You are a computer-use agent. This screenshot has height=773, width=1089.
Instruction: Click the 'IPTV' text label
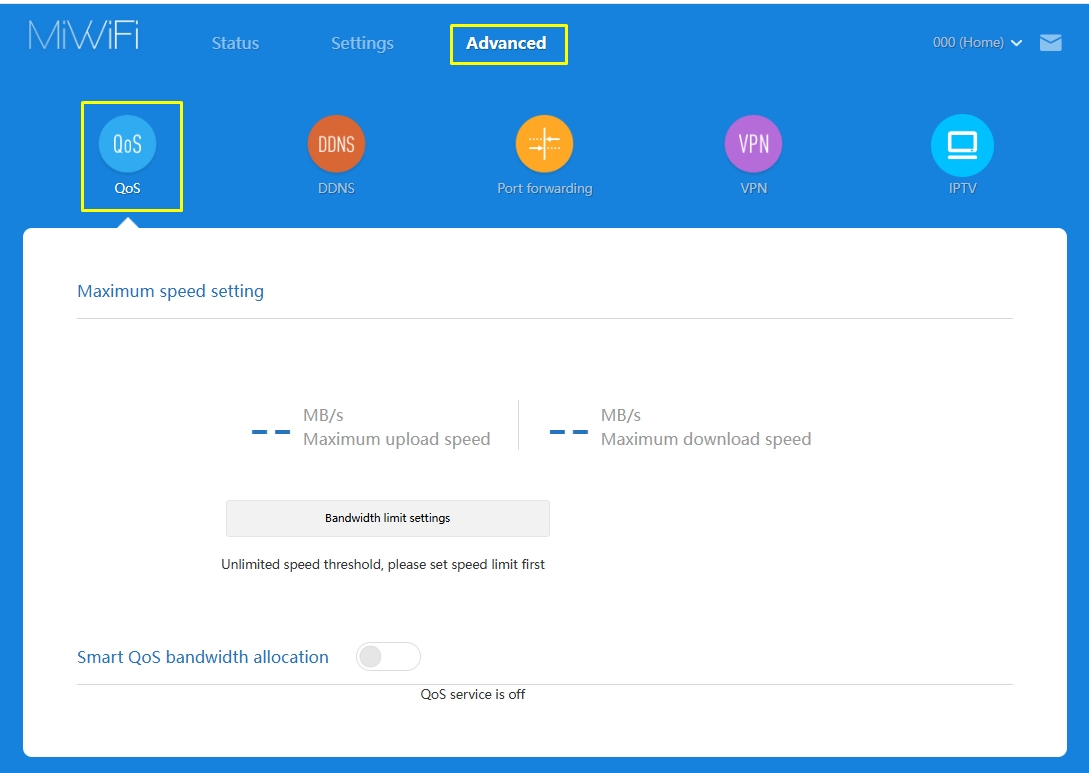[961, 188]
